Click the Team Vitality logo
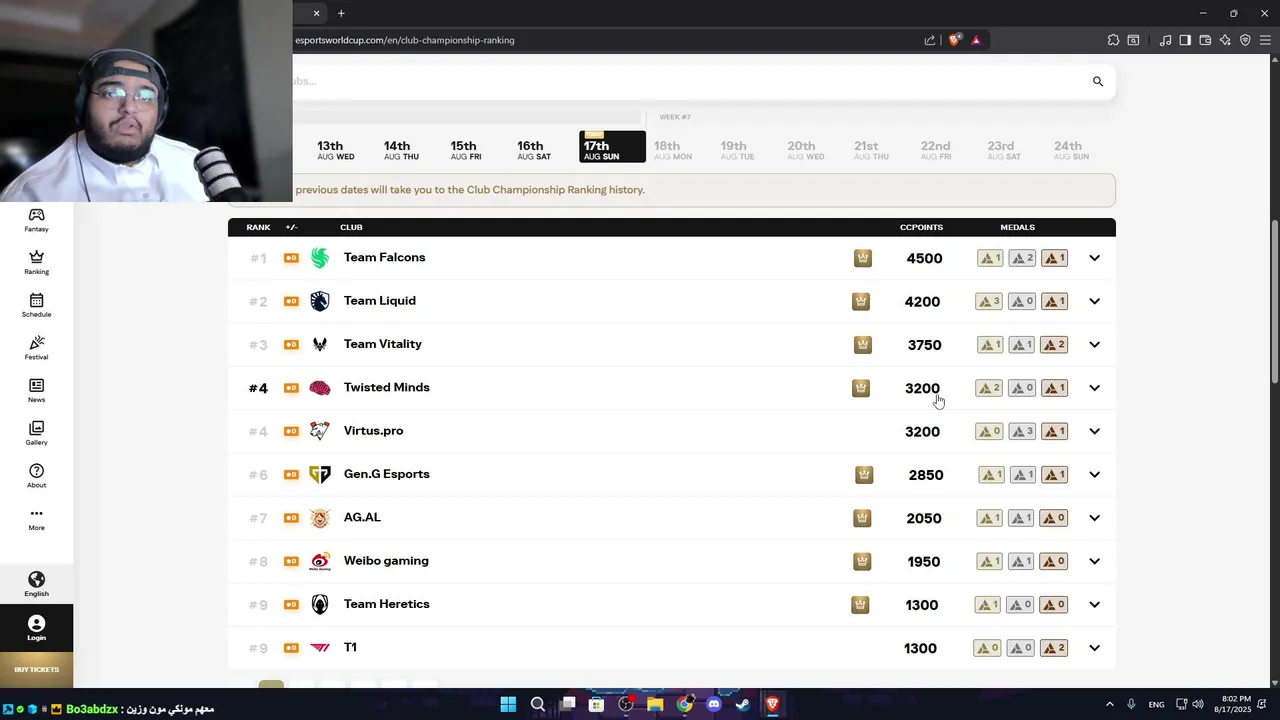 point(320,344)
